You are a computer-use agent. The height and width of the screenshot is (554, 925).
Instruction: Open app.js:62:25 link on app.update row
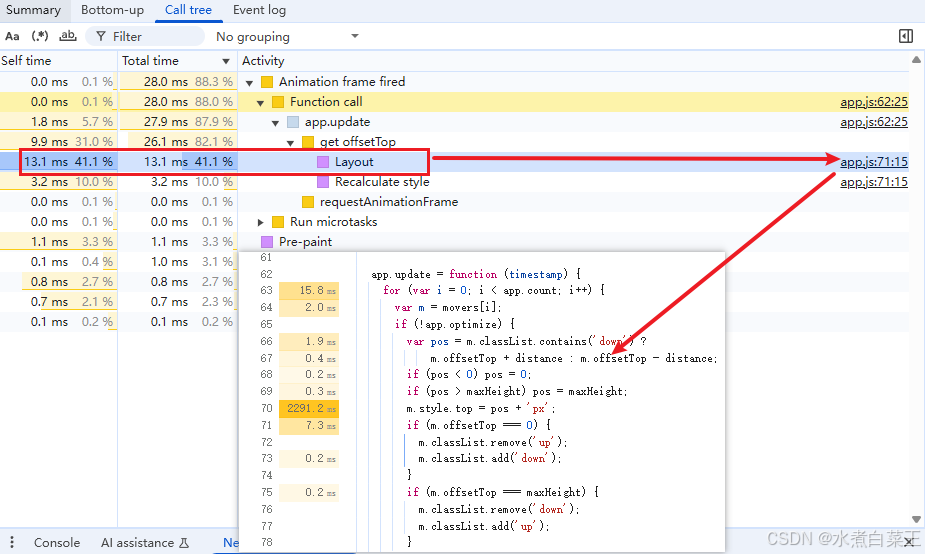pos(874,122)
